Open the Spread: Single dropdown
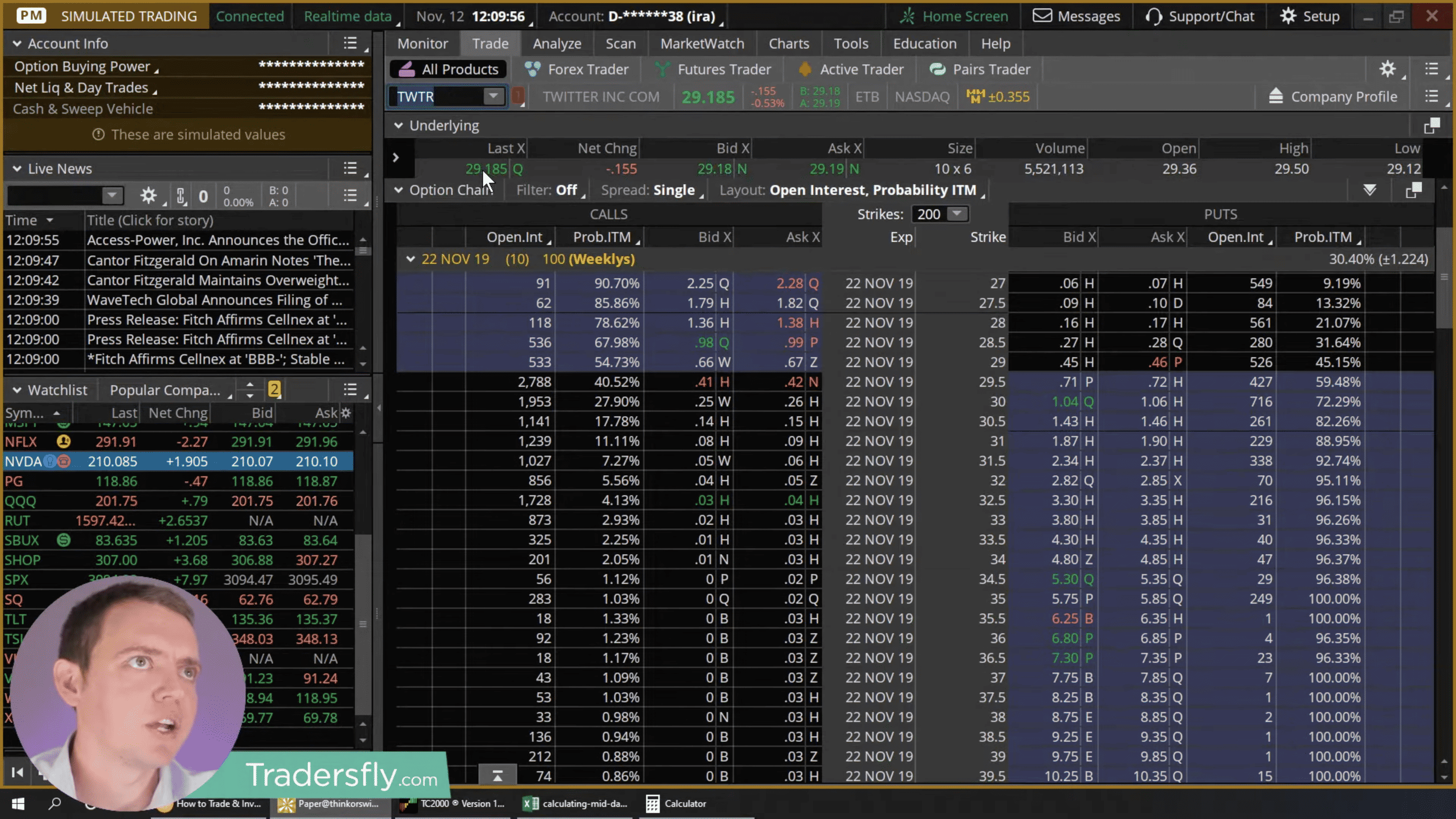The image size is (1456, 819). click(652, 190)
